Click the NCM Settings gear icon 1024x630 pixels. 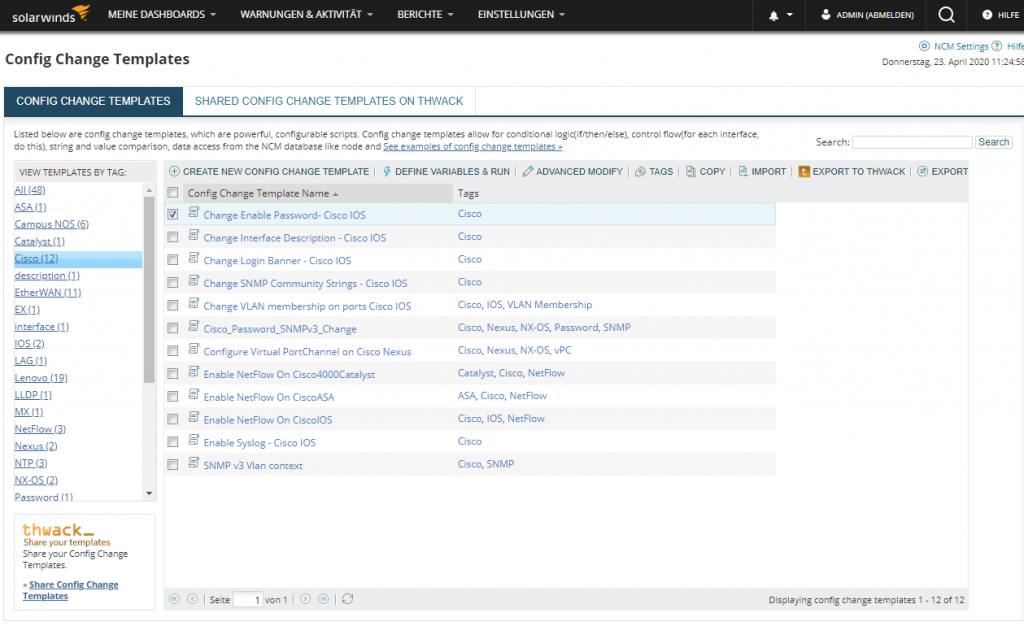(x=924, y=46)
